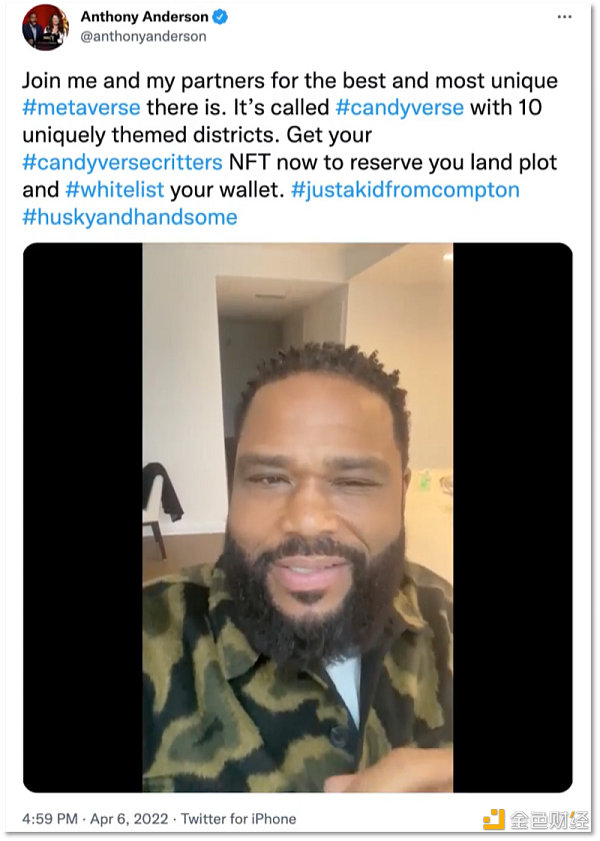Play the embedded video
600x841 pixels.
pyautogui.click(x=298, y=518)
